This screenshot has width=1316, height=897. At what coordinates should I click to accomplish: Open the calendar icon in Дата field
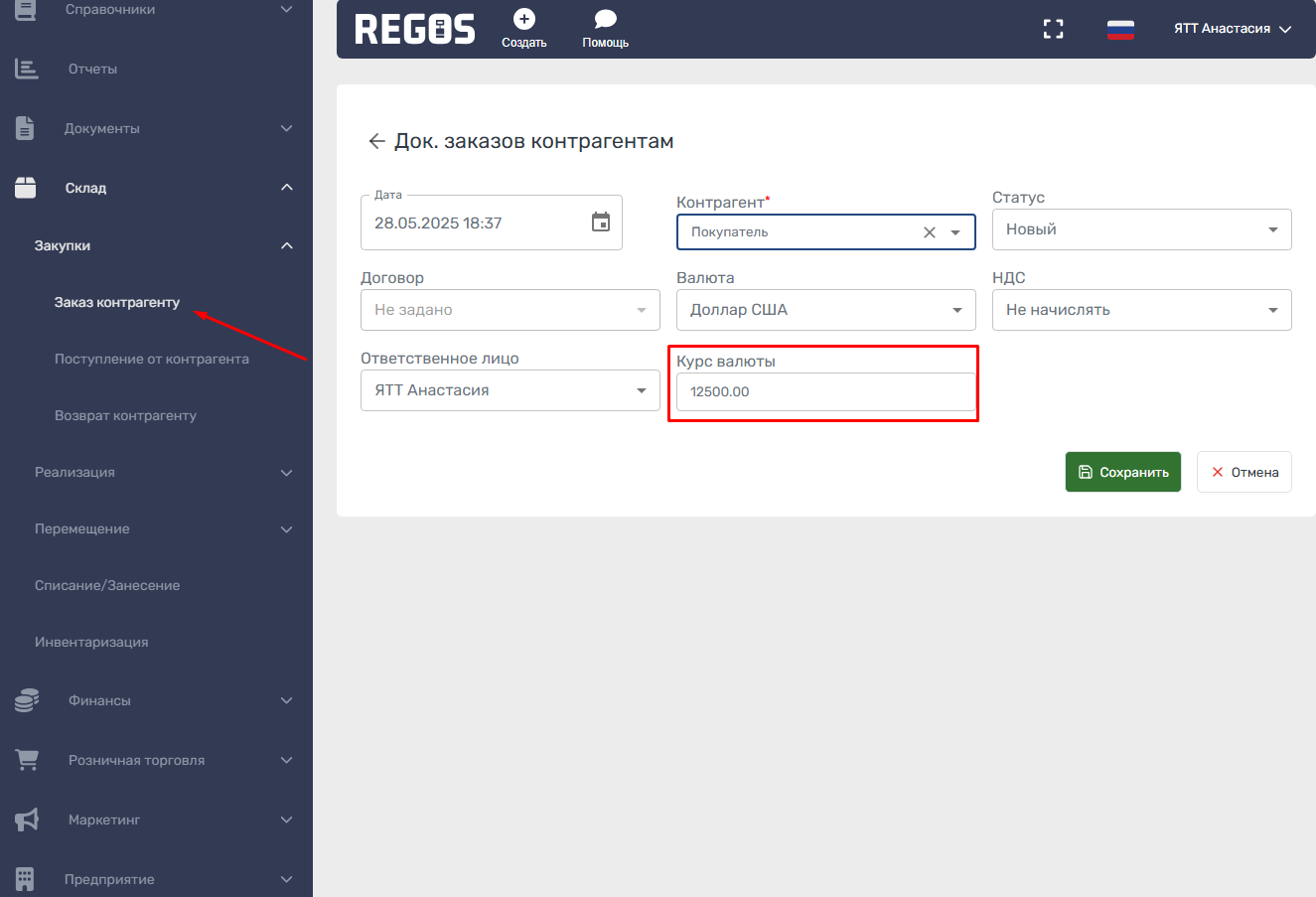601,223
